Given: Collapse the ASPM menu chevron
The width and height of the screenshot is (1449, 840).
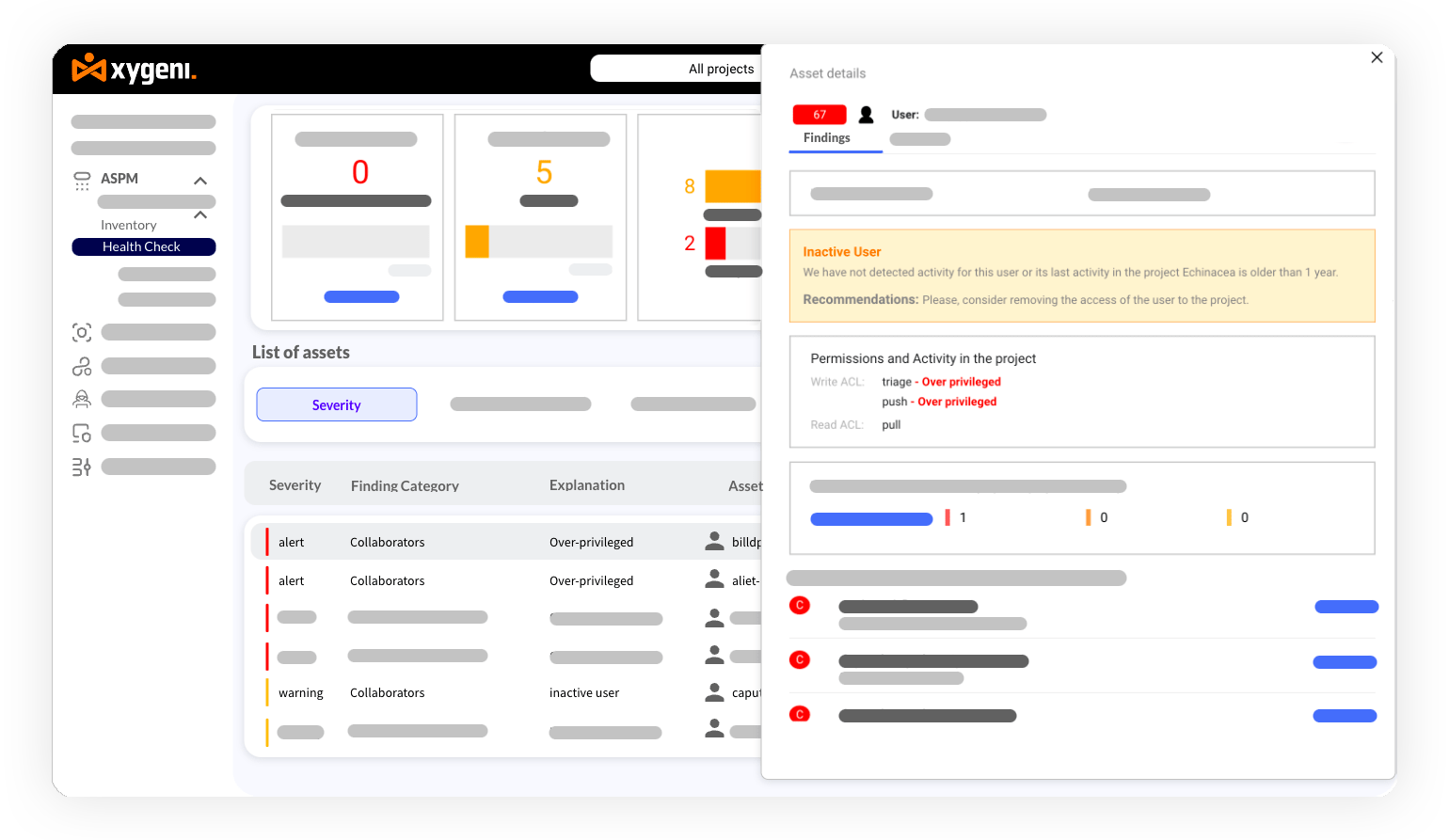Looking at the screenshot, I should 200,180.
